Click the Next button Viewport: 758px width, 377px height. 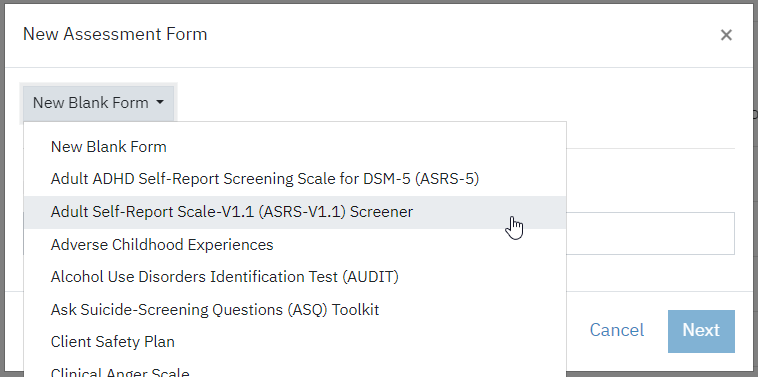click(x=701, y=331)
